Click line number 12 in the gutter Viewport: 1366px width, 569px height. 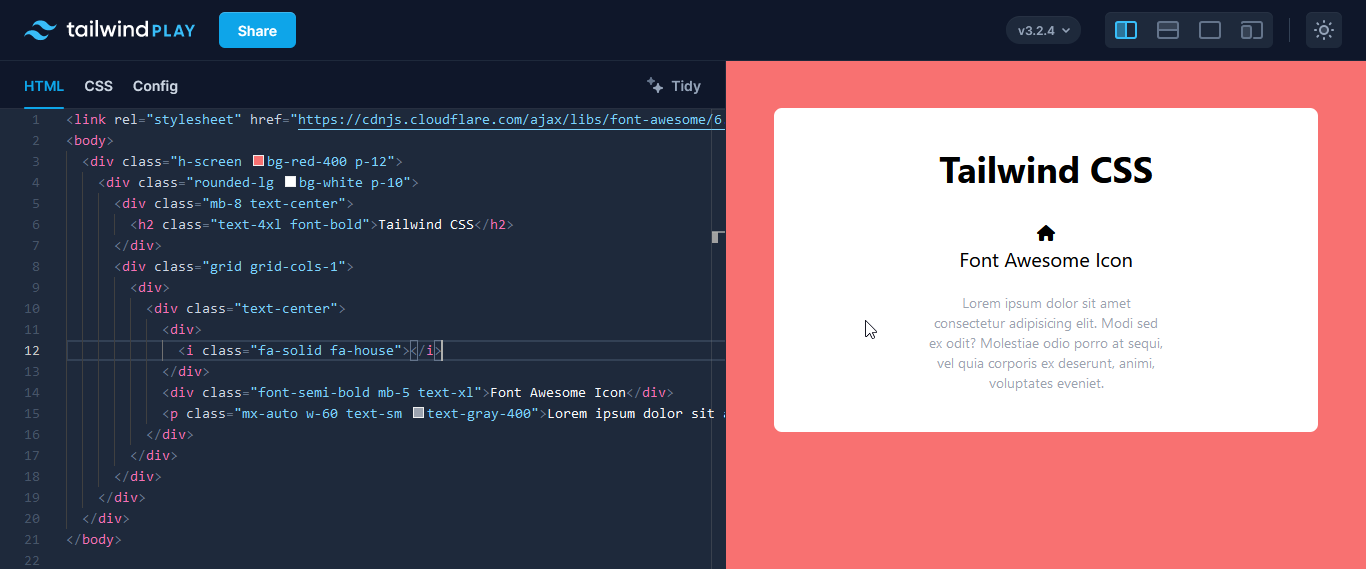pos(32,350)
